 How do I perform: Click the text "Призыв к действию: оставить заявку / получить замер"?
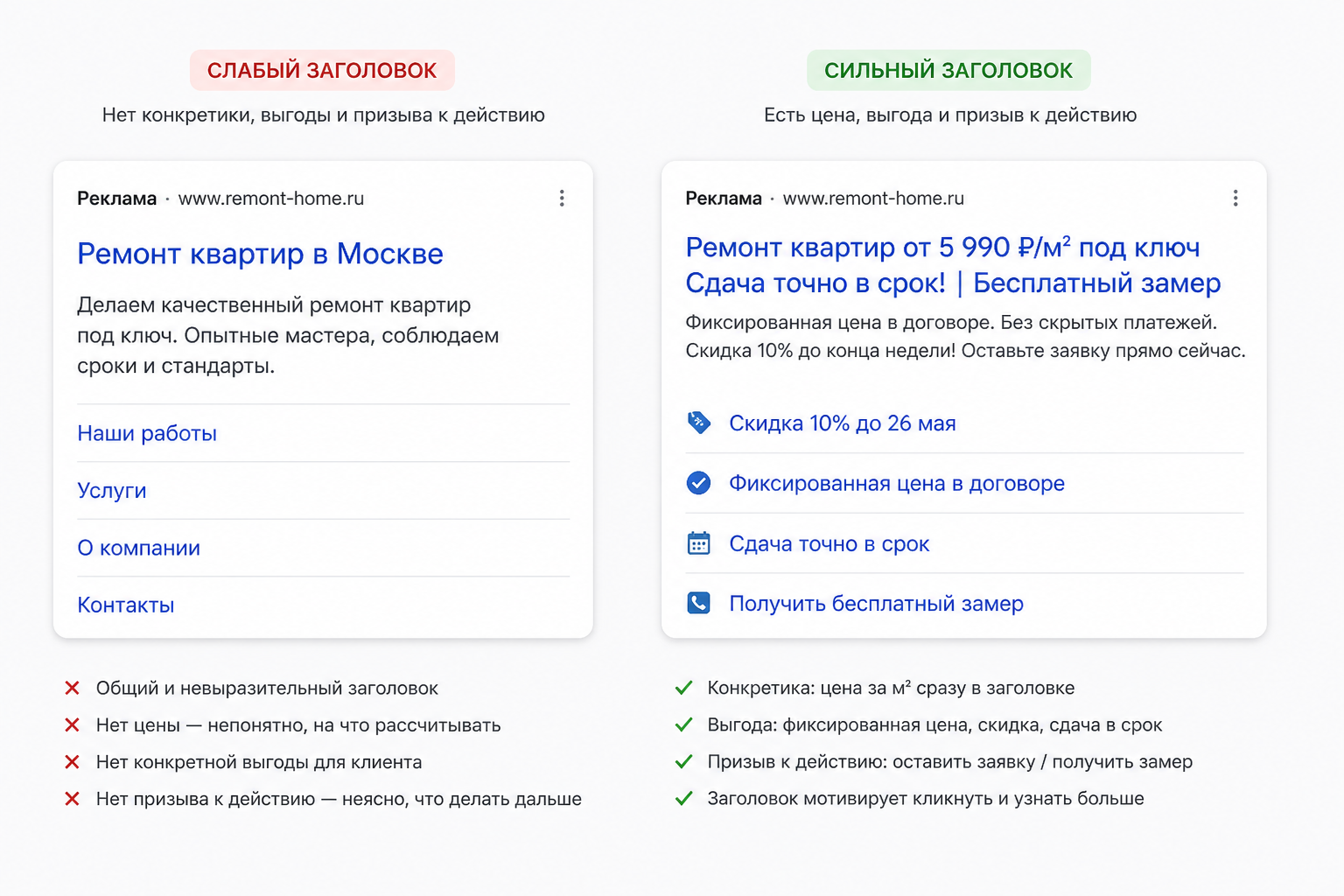click(x=950, y=761)
